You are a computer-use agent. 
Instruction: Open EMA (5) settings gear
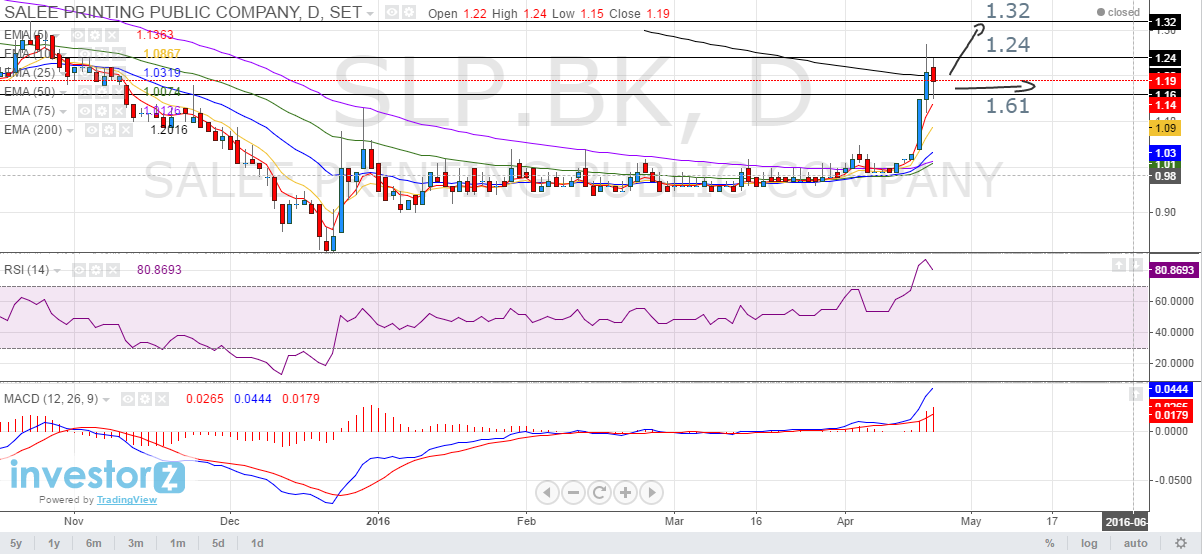97,35
